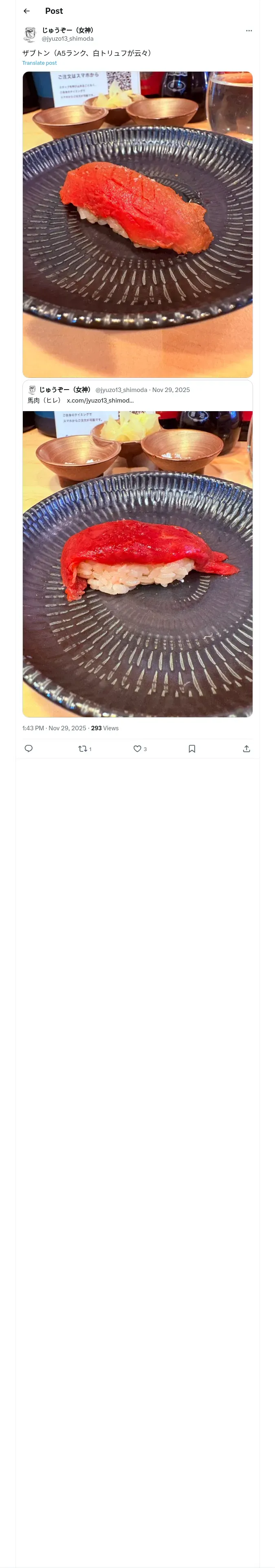Click the Post header title
The width and height of the screenshot is (275, 1568).
(54, 11)
